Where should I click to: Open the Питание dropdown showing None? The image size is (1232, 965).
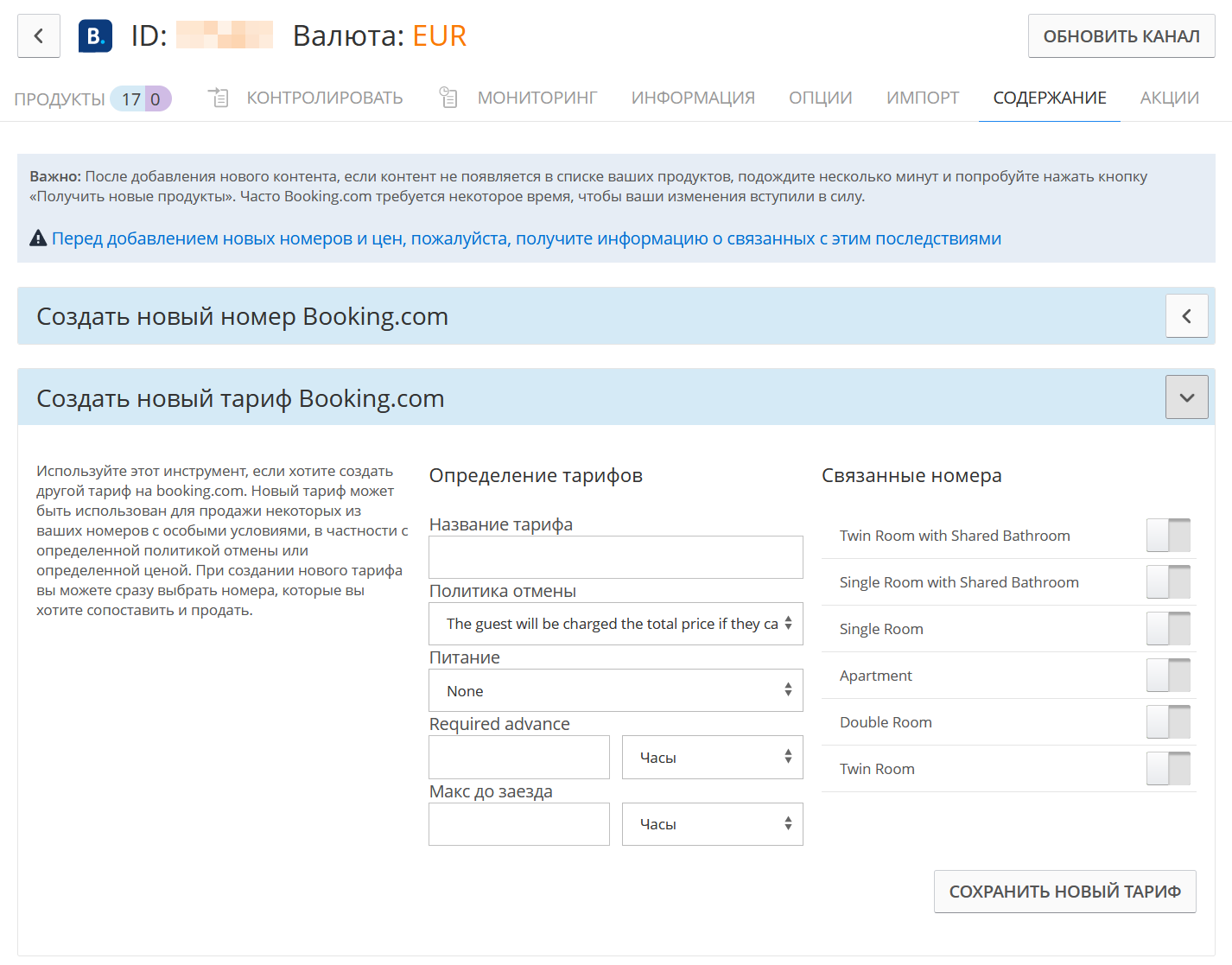[616, 690]
